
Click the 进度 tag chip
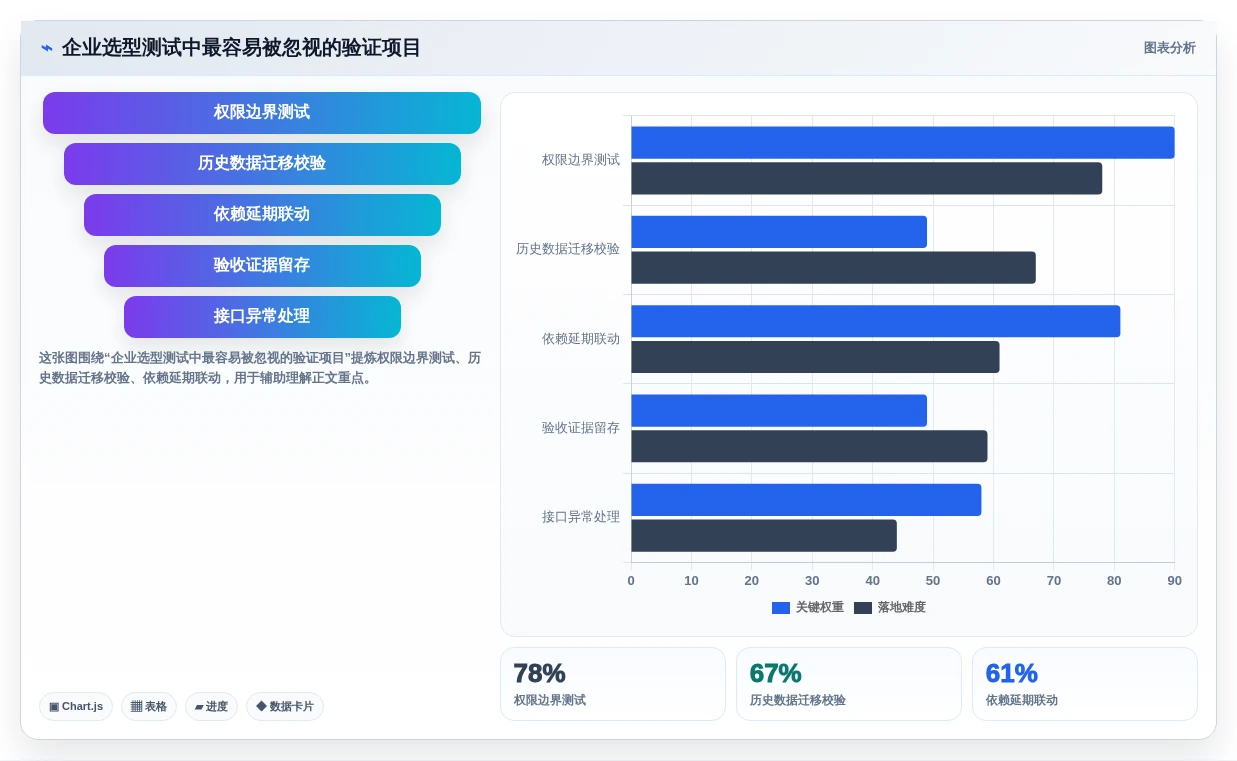(x=211, y=707)
